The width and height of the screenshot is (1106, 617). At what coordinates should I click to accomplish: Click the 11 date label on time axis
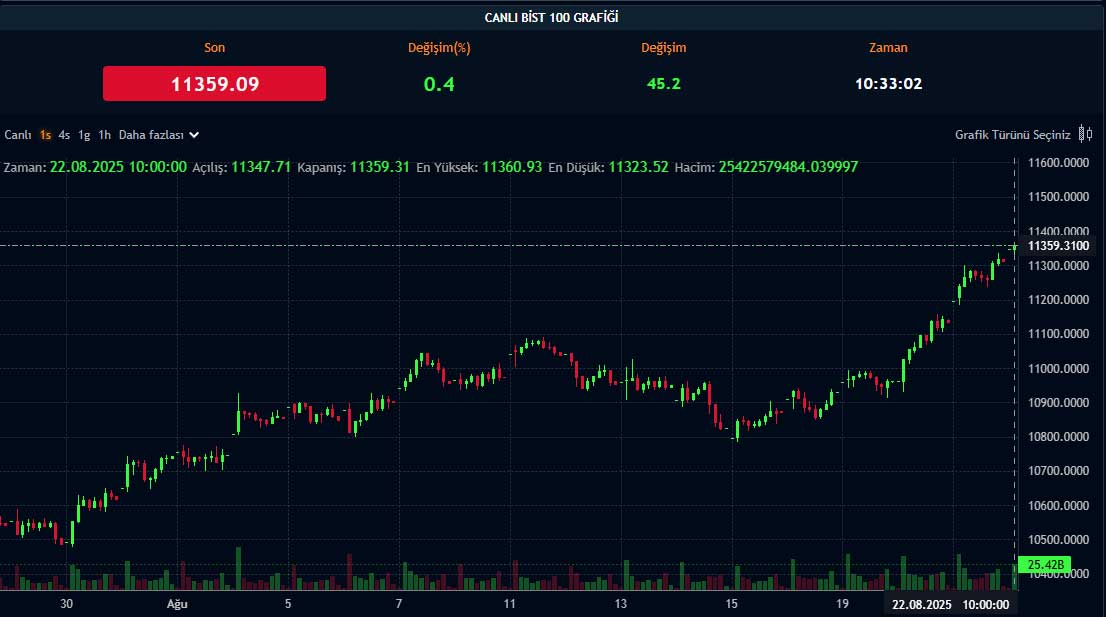pyautogui.click(x=509, y=604)
